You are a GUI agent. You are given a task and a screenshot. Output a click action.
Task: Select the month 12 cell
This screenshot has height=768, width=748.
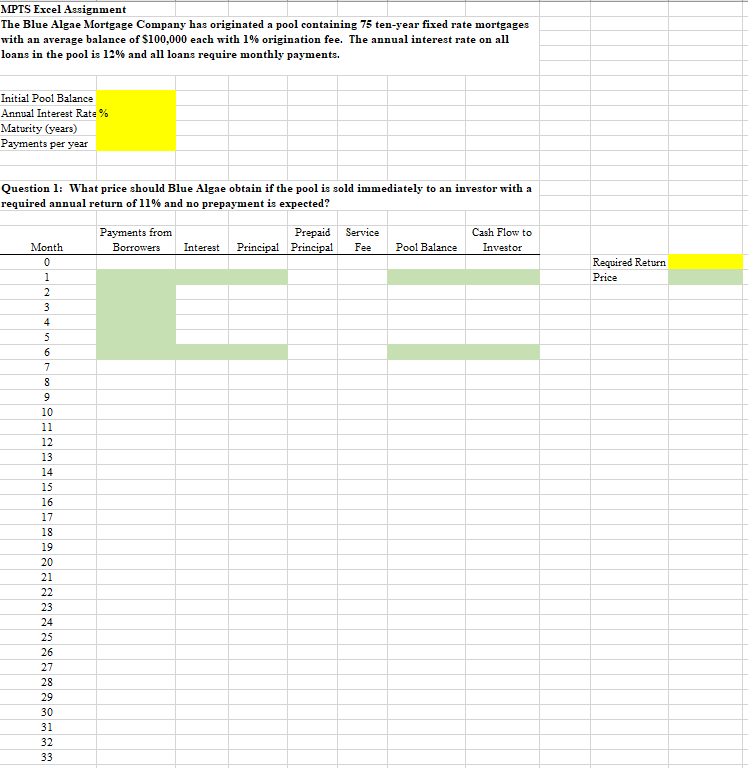coord(48,442)
